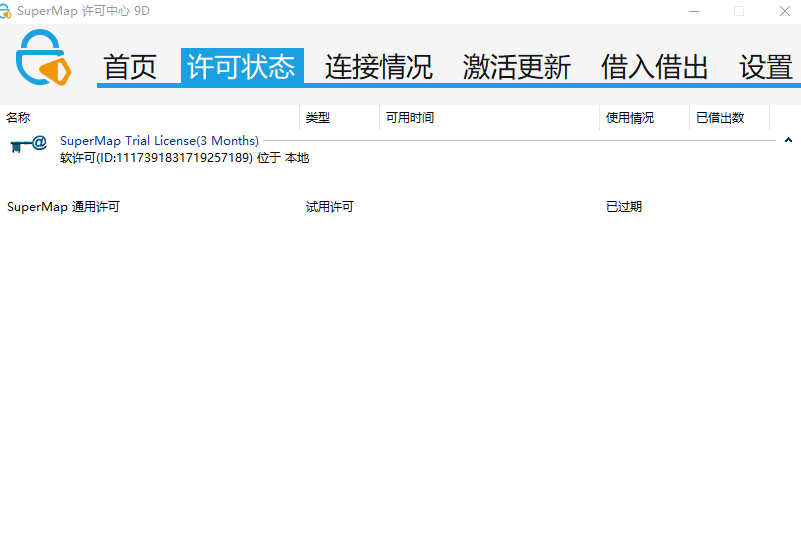Click the 类型 column header
801x556 pixels.
[318, 118]
